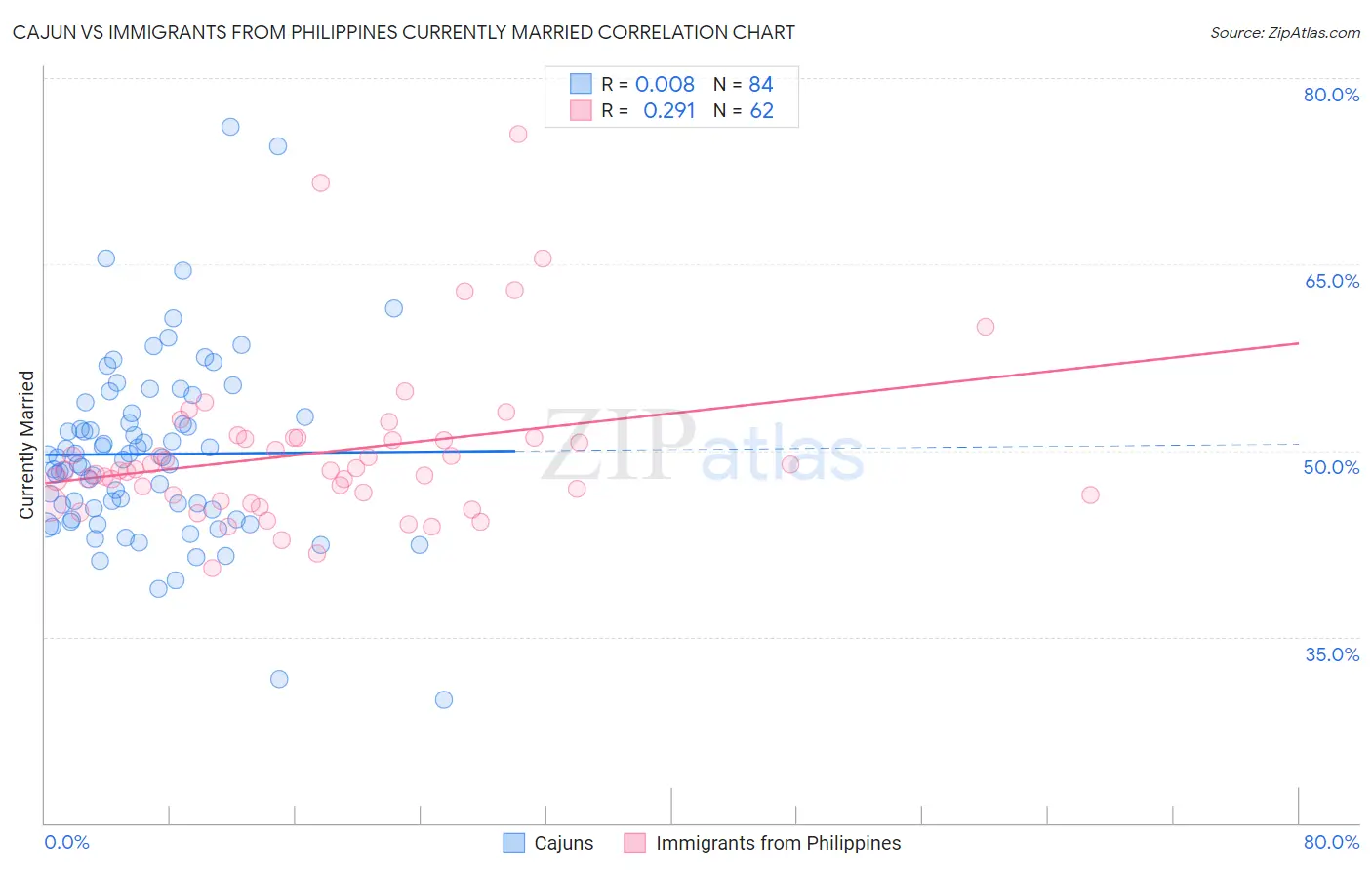Click the 35.0% y-axis label
This screenshot has width=1372, height=870.
(1331, 654)
